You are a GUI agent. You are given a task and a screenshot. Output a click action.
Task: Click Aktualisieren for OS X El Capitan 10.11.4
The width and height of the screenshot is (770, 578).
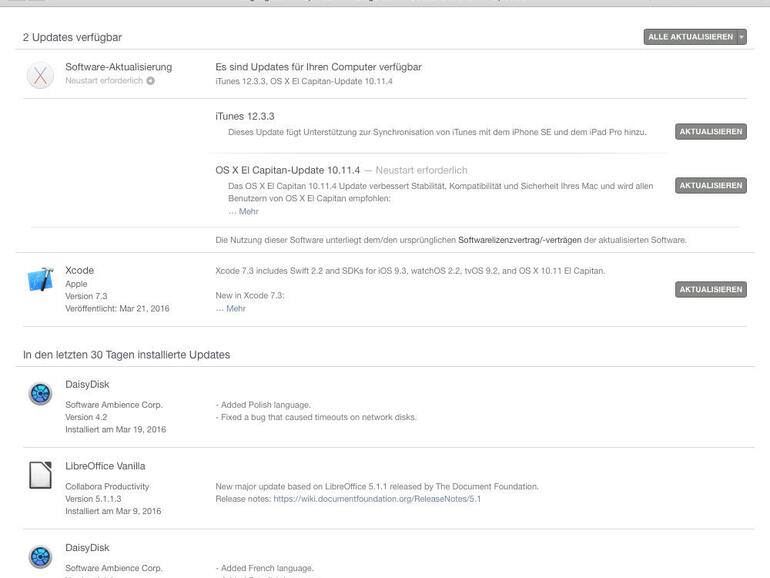point(710,186)
